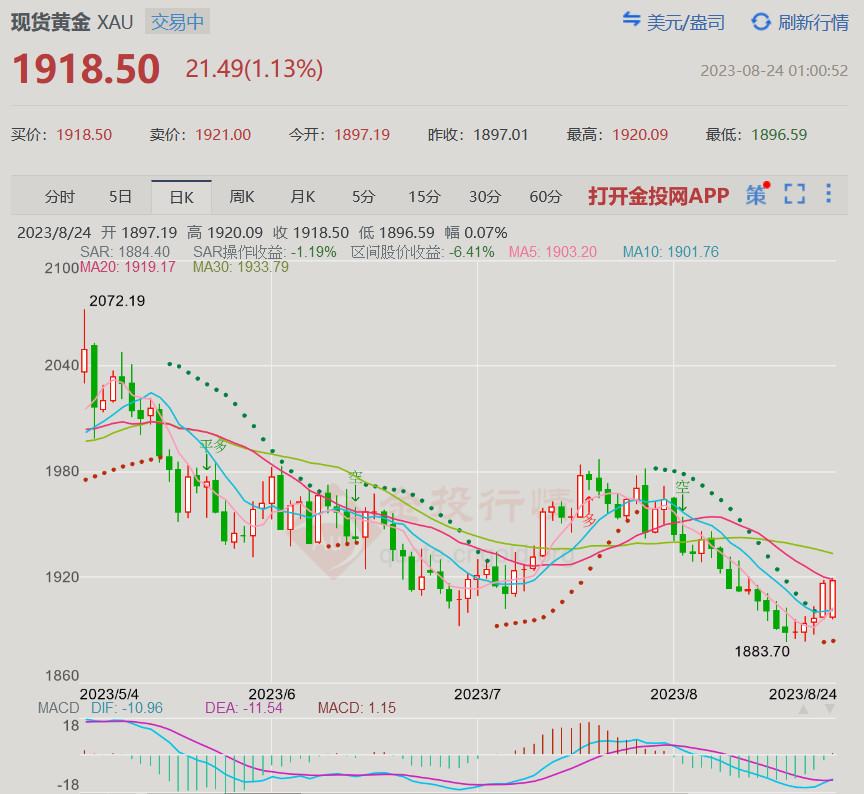Open the 策 strategy icon with red dot
The width and height of the screenshot is (864, 794).
(x=757, y=195)
